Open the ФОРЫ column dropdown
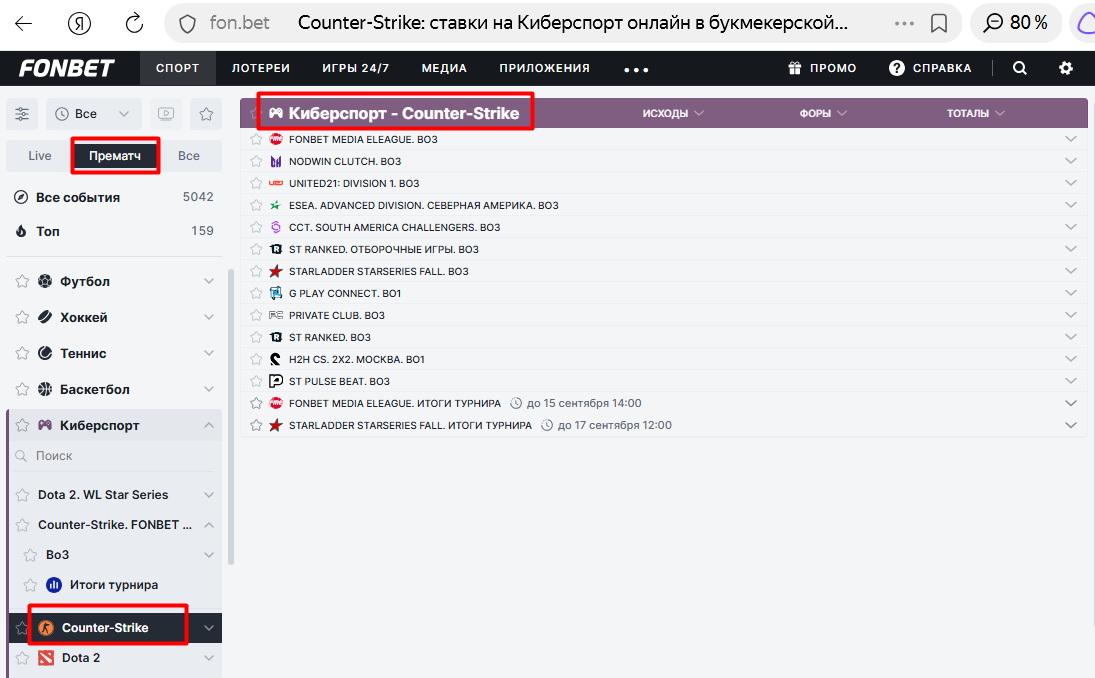Screen dimensions: 1095x678 coord(823,113)
